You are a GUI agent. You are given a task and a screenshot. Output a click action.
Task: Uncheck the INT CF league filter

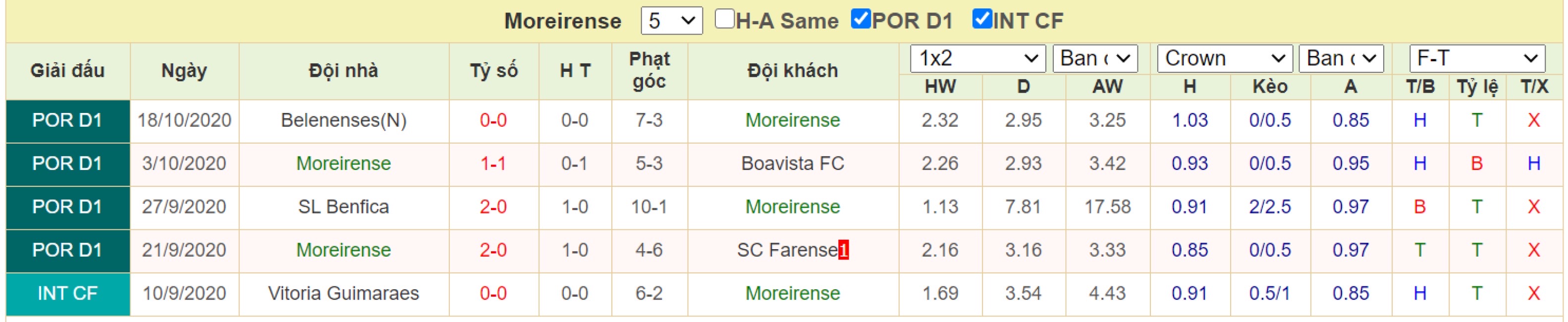click(x=982, y=19)
